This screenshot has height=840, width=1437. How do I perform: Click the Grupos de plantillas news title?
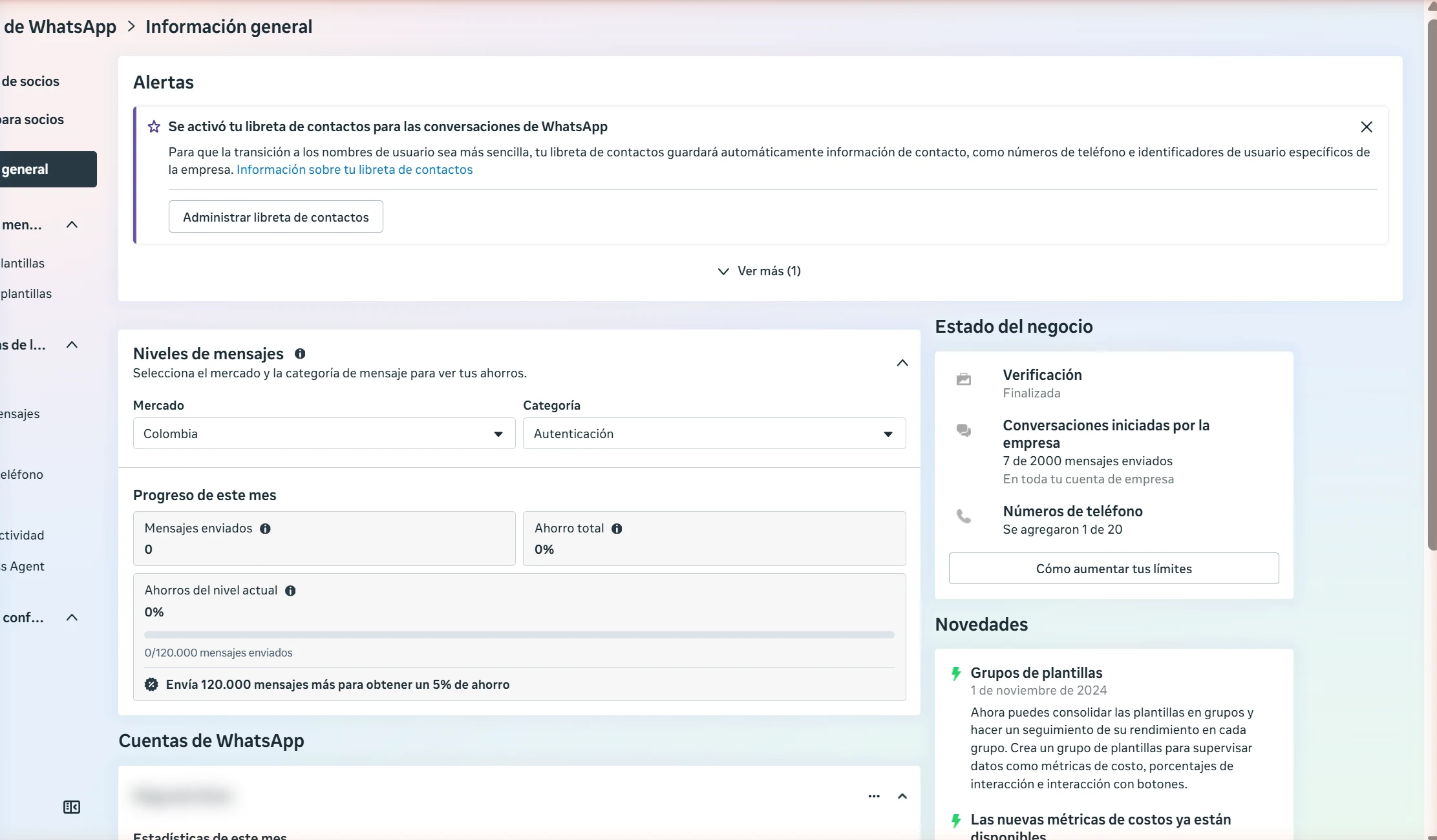click(x=1036, y=673)
